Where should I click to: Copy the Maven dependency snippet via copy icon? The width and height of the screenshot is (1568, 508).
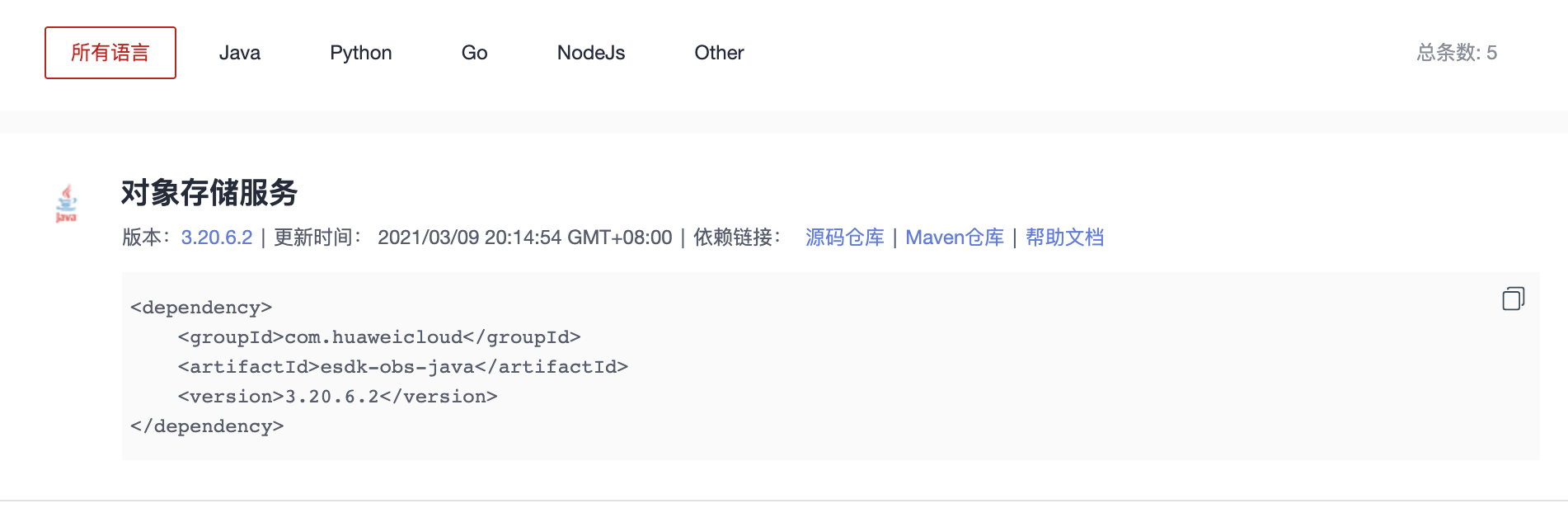(x=1513, y=299)
